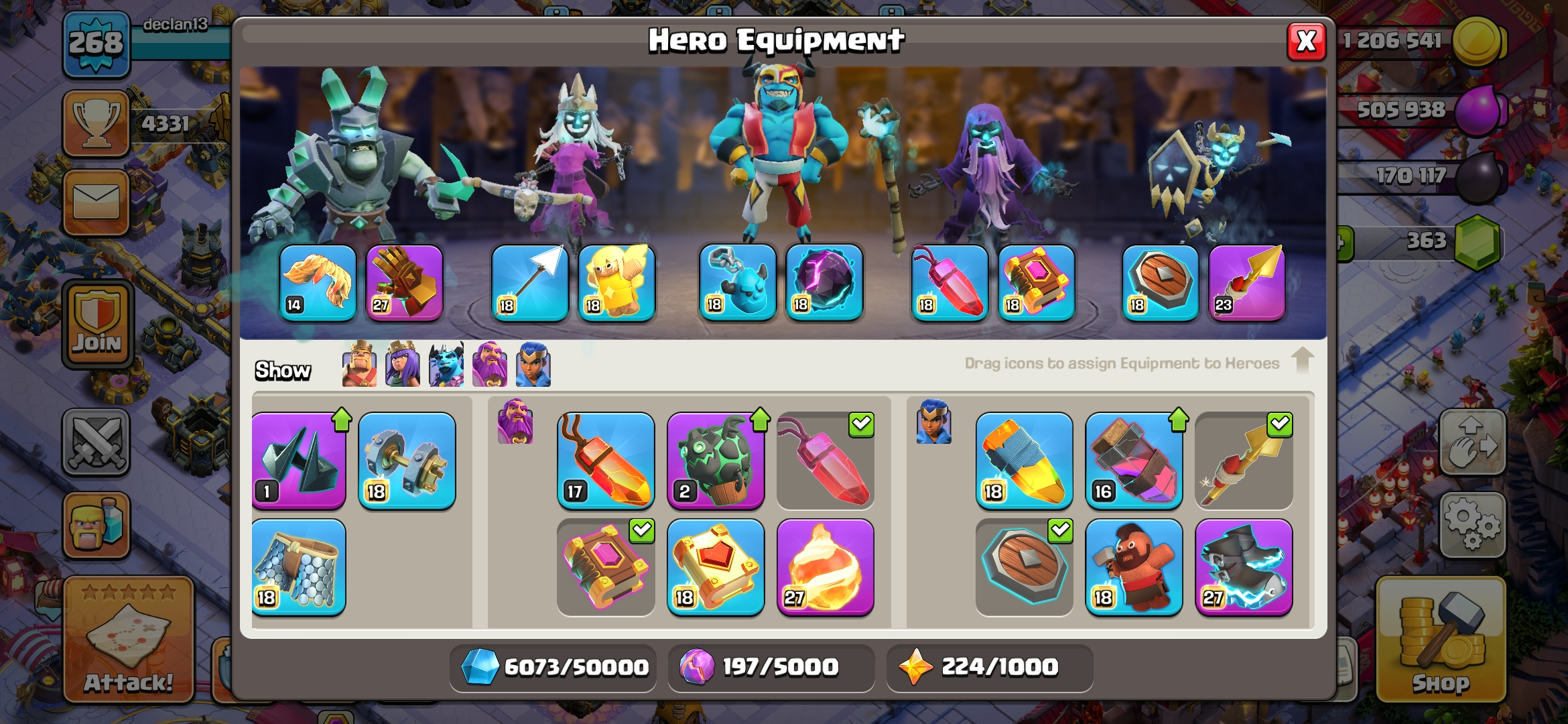
Task: Pick the Hog Rider Puppet equipment
Action: point(1134,567)
